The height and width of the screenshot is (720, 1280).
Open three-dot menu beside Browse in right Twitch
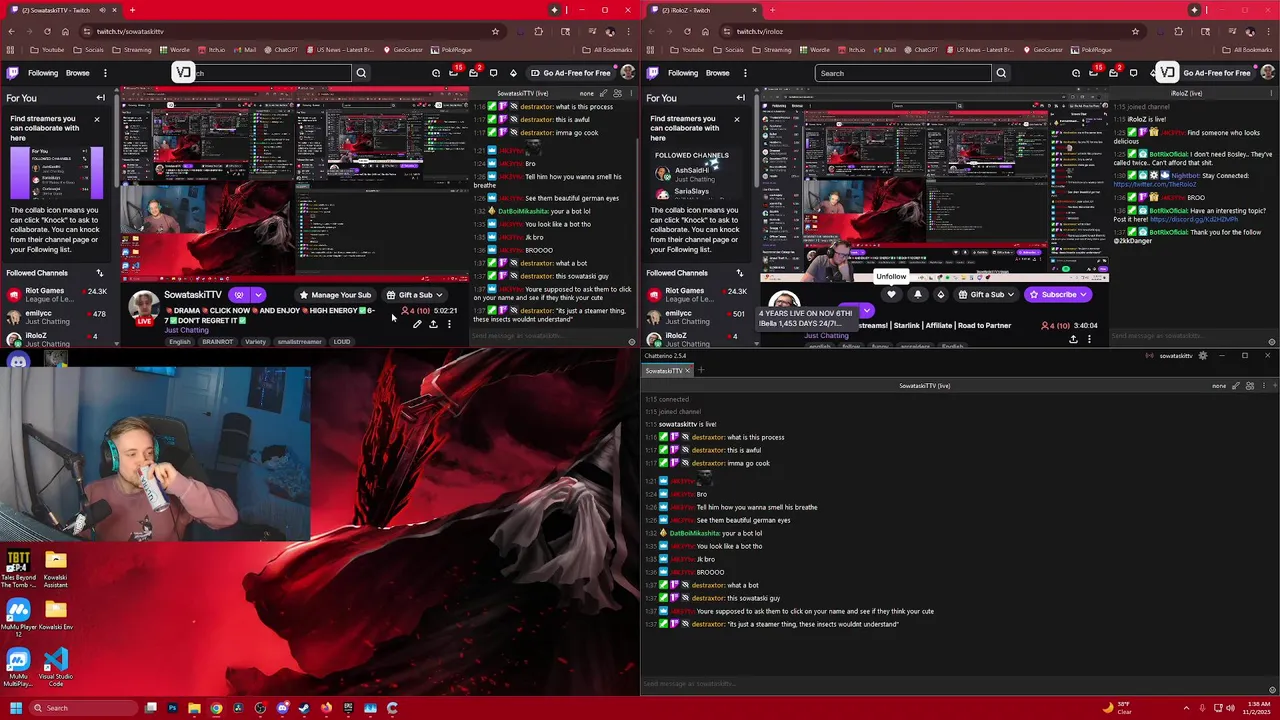(745, 73)
